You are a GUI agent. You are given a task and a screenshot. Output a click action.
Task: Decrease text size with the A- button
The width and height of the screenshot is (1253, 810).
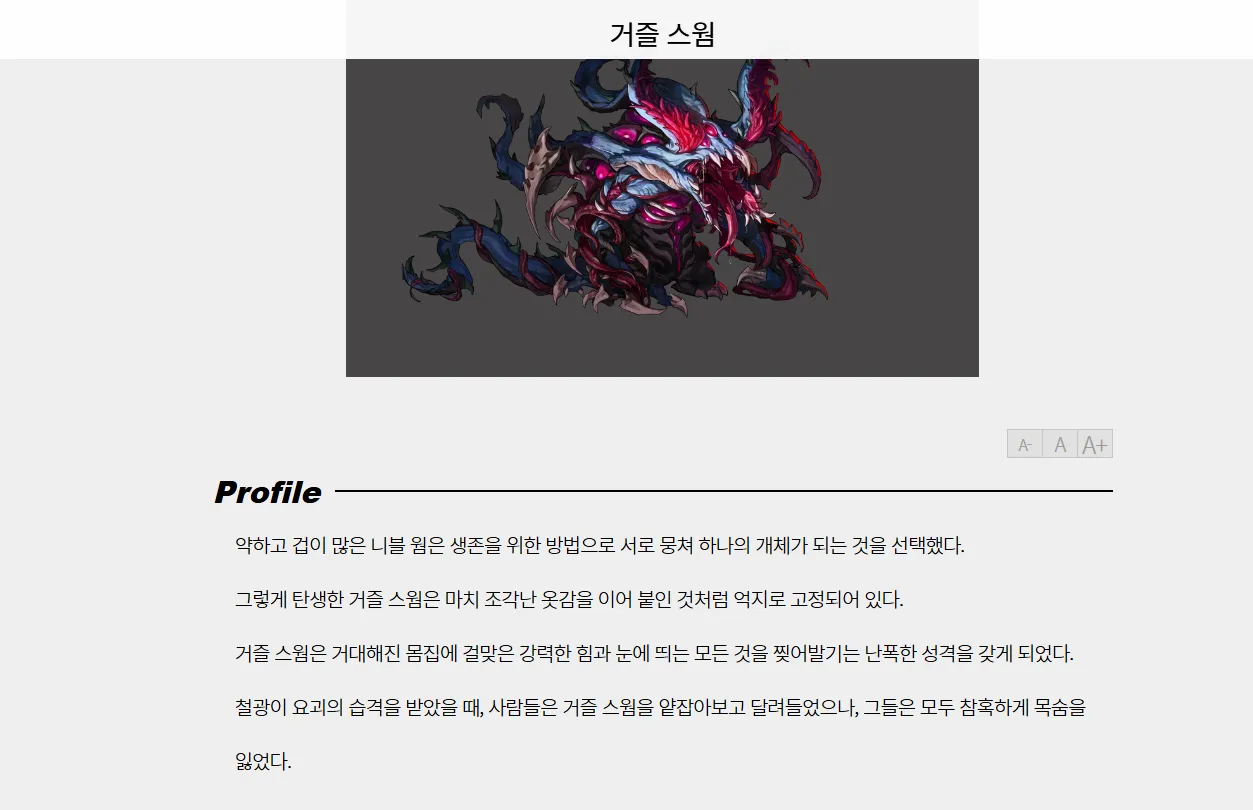click(1025, 444)
